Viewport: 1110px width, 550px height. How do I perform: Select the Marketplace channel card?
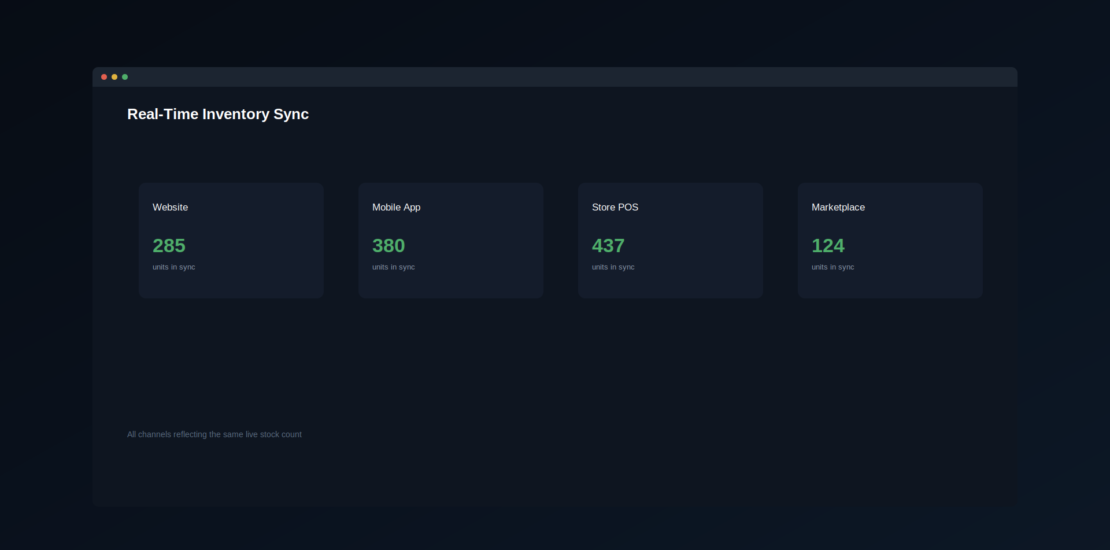pyautogui.click(x=890, y=241)
